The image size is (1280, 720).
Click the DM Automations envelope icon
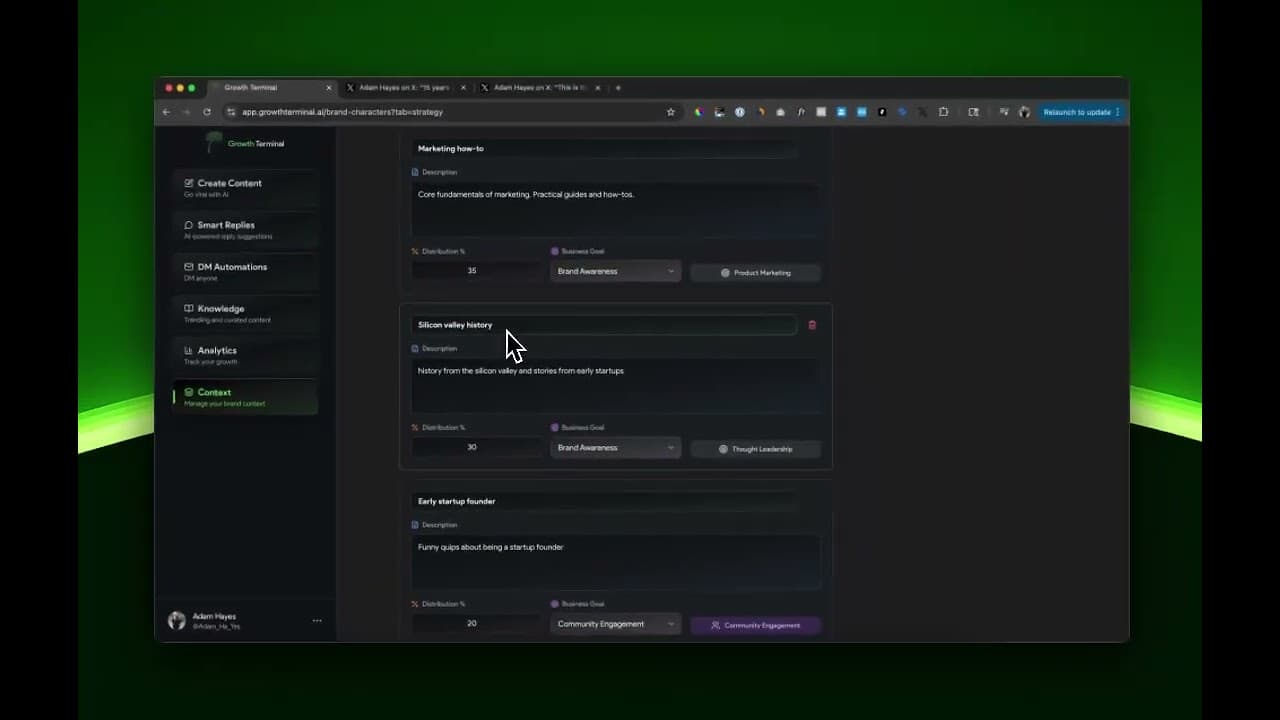point(188,267)
